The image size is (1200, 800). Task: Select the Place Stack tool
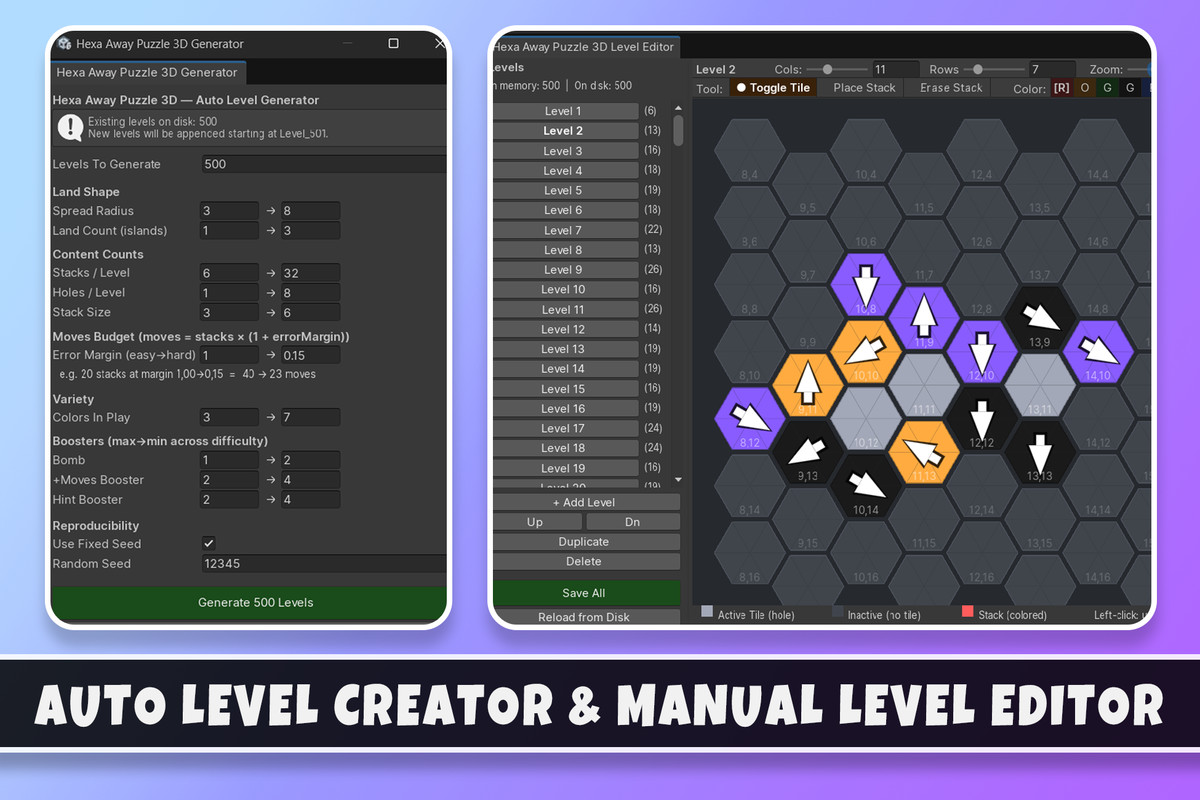pyautogui.click(x=864, y=88)
